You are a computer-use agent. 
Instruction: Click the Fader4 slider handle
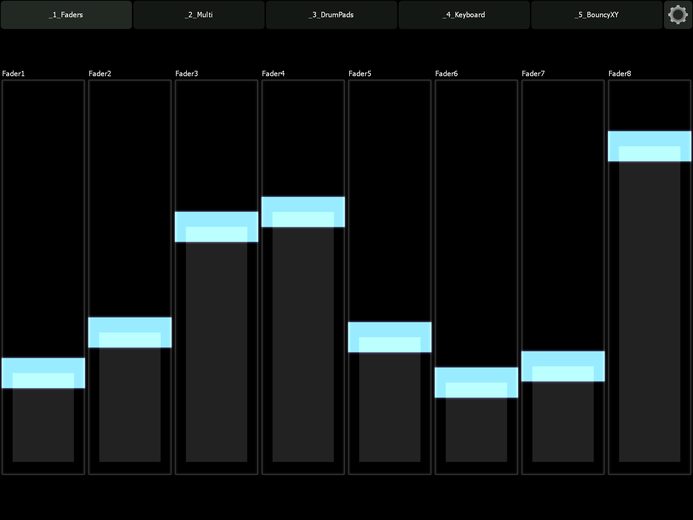(x=303, y=212)
